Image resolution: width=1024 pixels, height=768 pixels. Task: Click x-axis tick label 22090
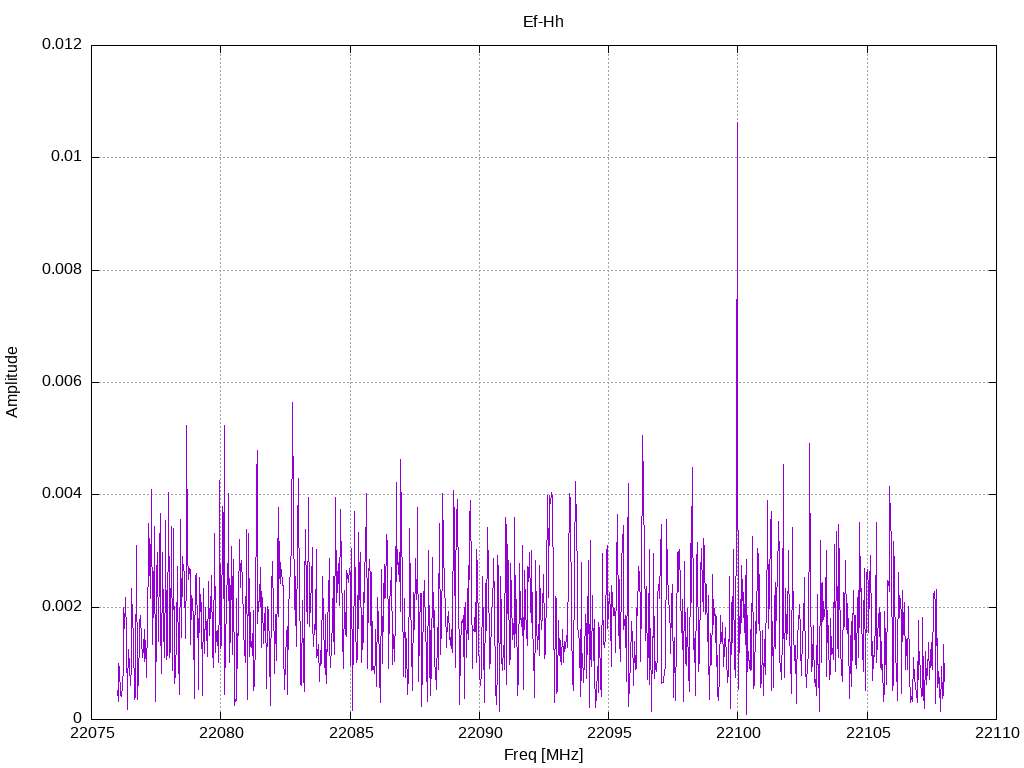tap(479, 733)
